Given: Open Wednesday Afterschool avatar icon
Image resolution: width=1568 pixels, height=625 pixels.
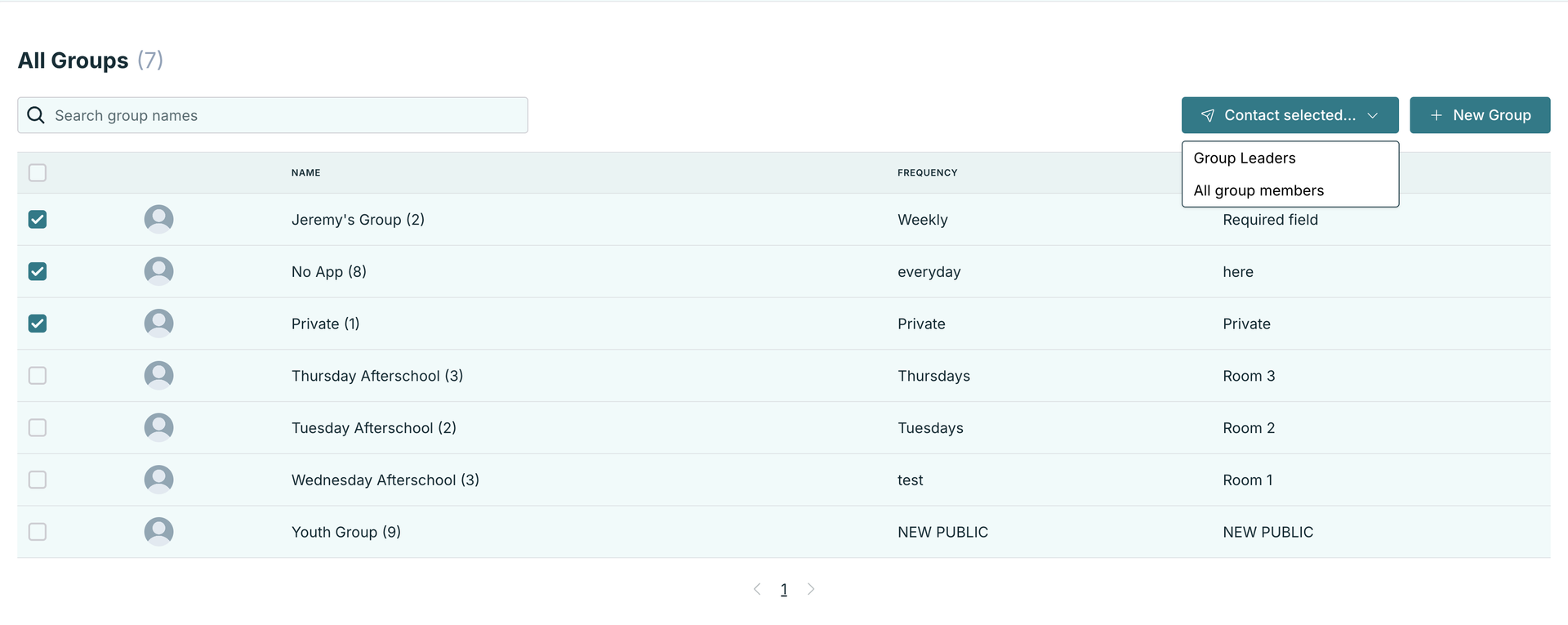Looking at the screenshot, I should tap(159, 480).
